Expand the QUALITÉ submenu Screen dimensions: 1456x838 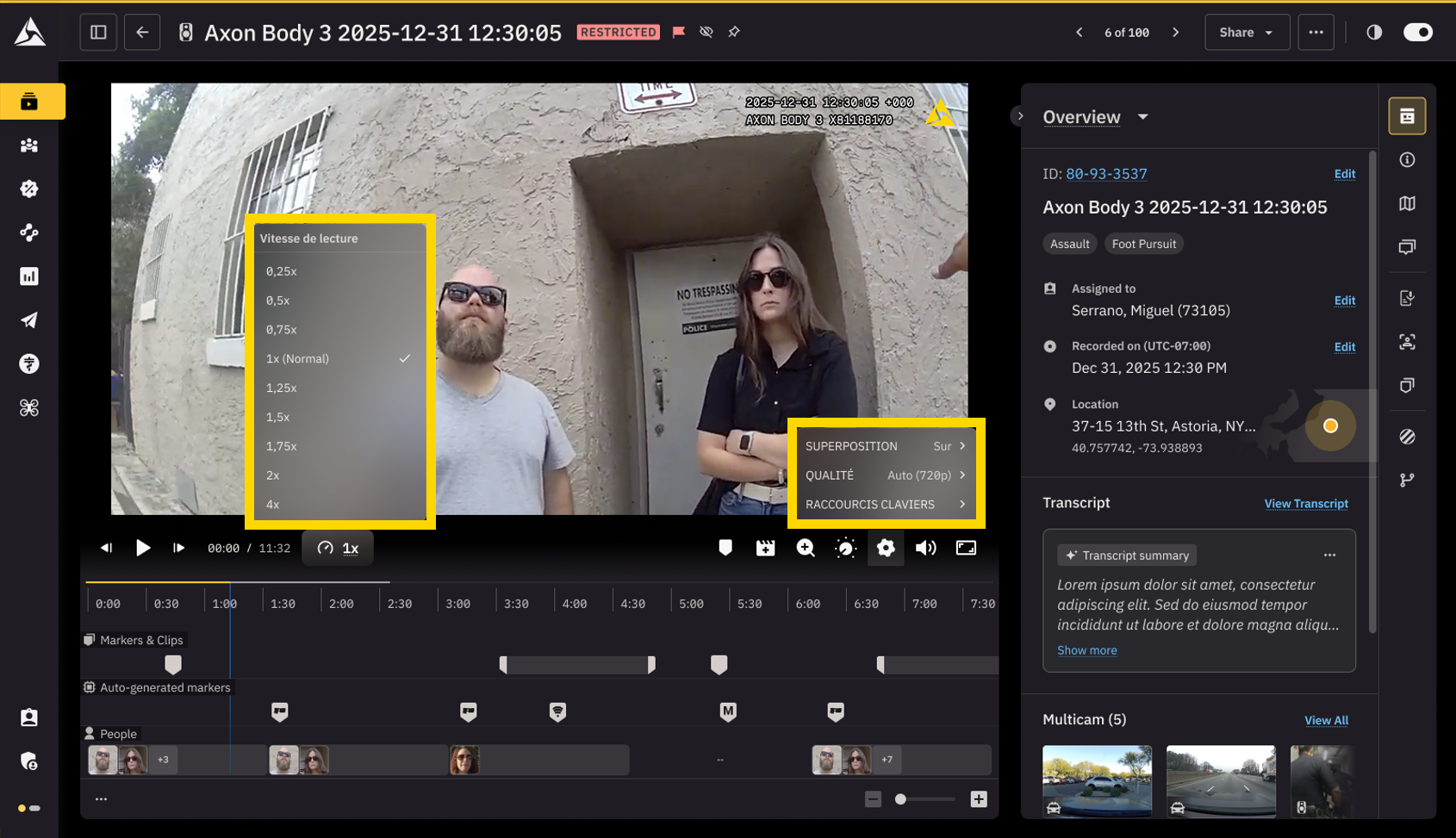885,475
